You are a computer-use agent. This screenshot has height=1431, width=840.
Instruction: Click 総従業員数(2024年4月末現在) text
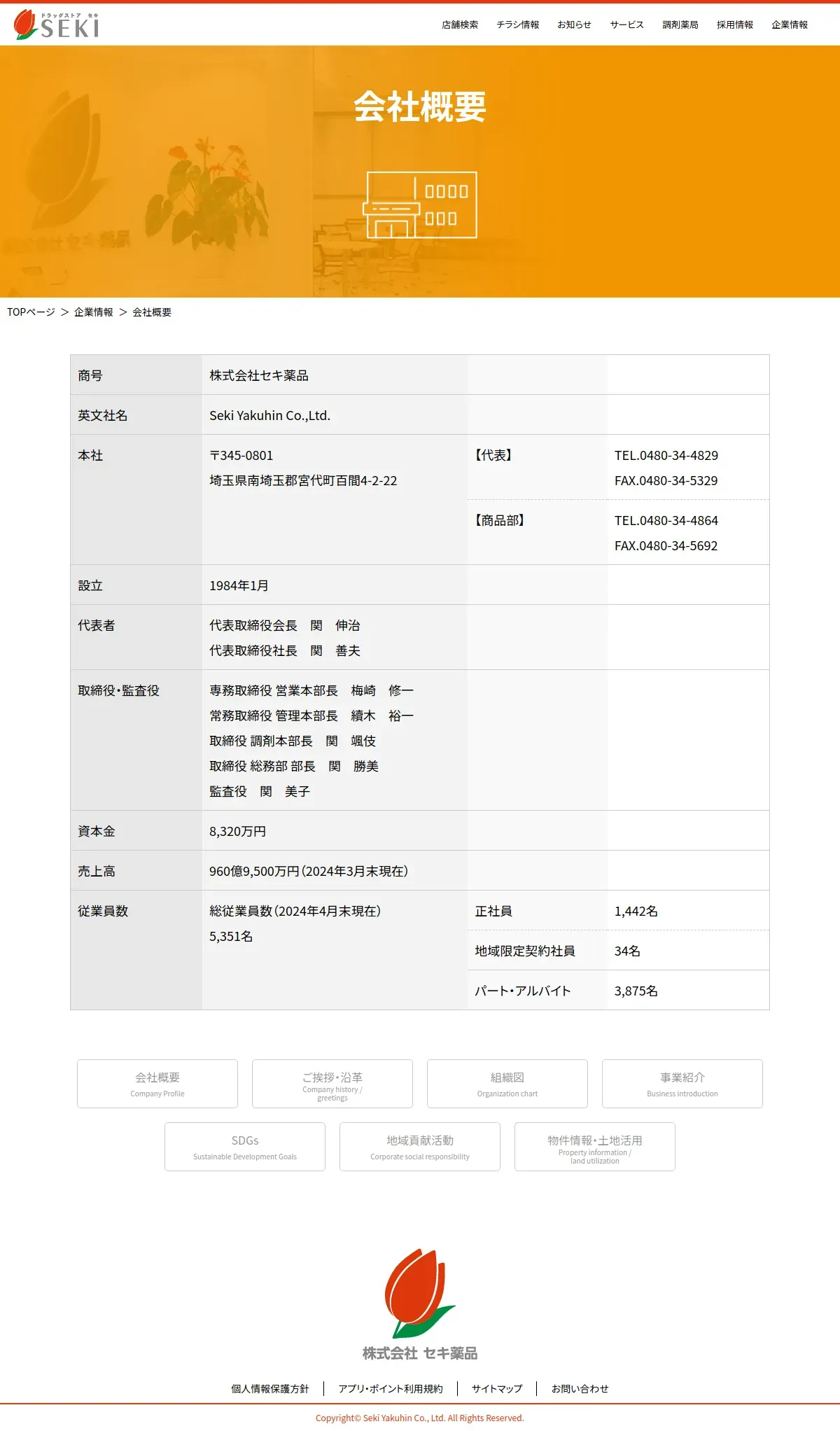coord(295,911)
